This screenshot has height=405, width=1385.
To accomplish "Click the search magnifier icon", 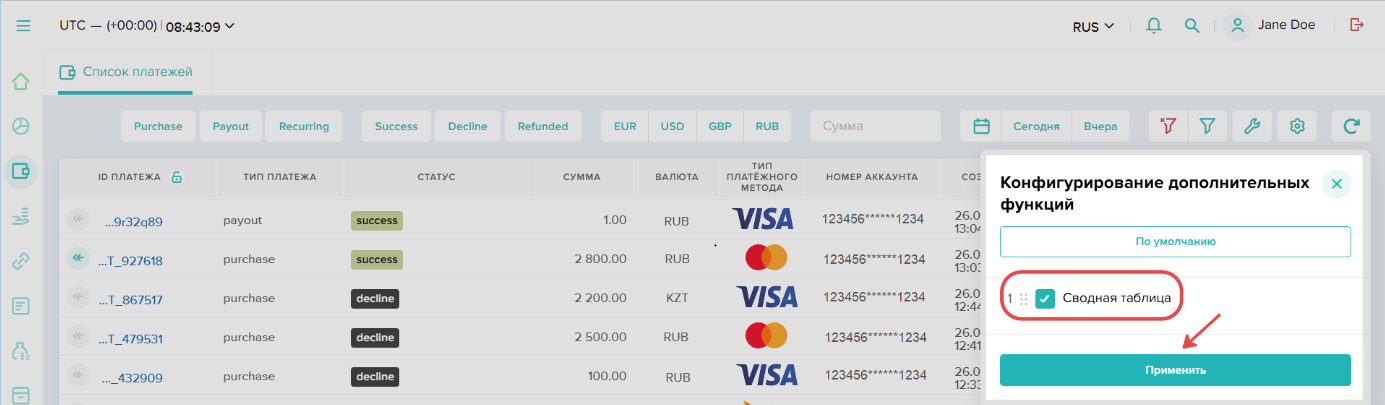I will pos(1191,26).
